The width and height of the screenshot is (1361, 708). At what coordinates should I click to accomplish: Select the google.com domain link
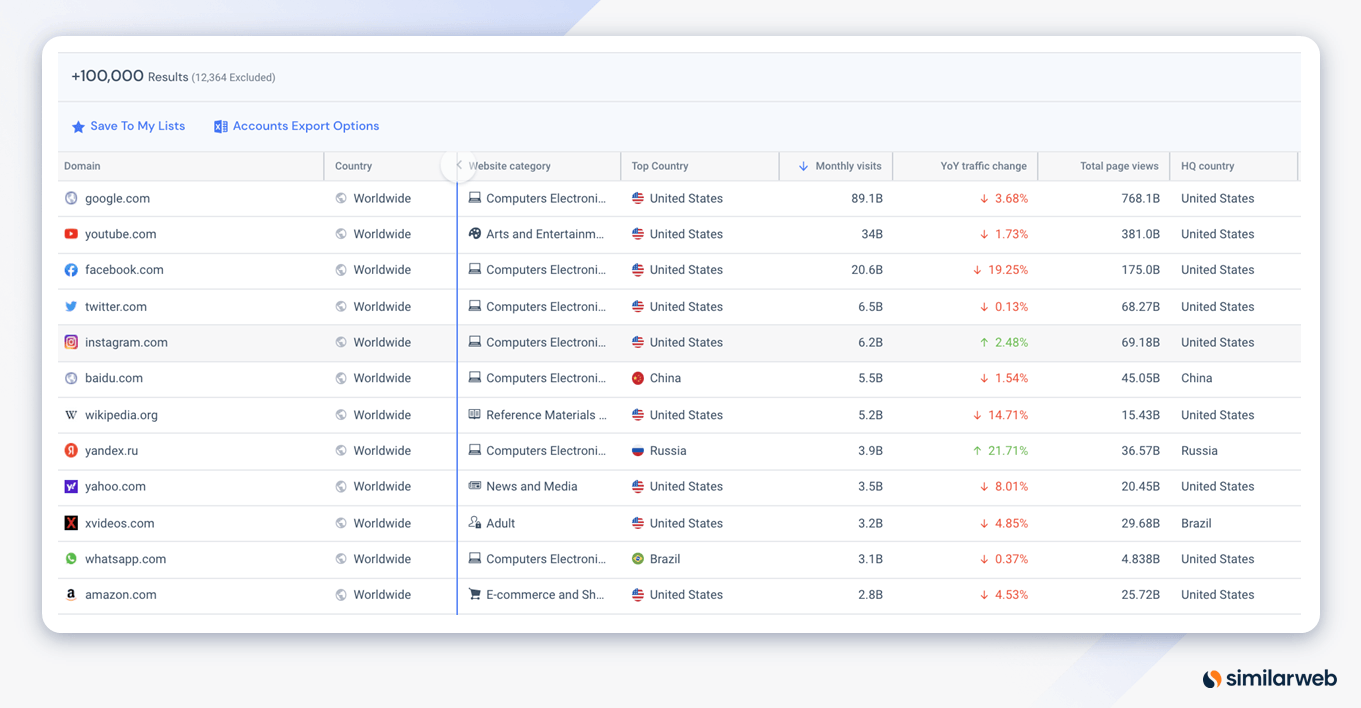(x=117, y=198)
